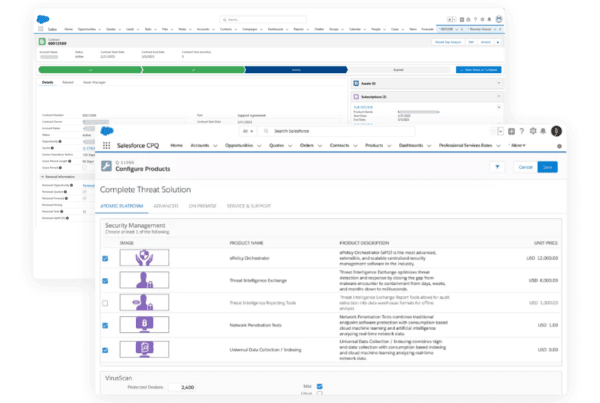
Task: Open the help icon in the Sales window header
Action: (475, 20)
